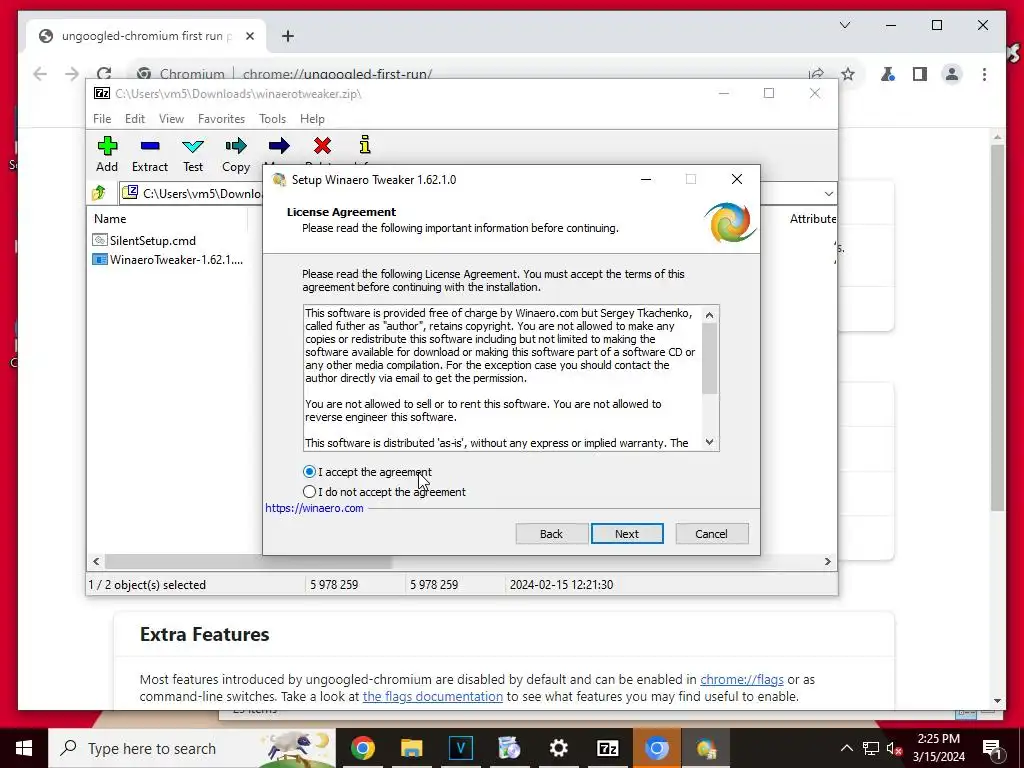Click the 7-Zip horizontal scrollbar right arrow
Image resolution: width=1024 pixels, height=768 pixels.
(827, 561)
